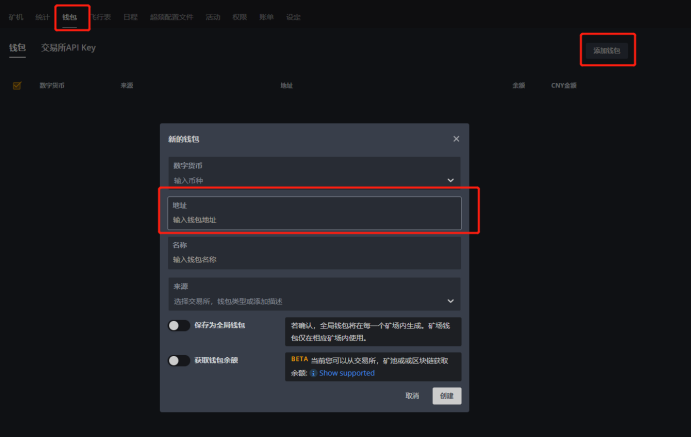Open the 超频配置文件 menu item
Screen dimensions: 692x438
pos(172,17)
